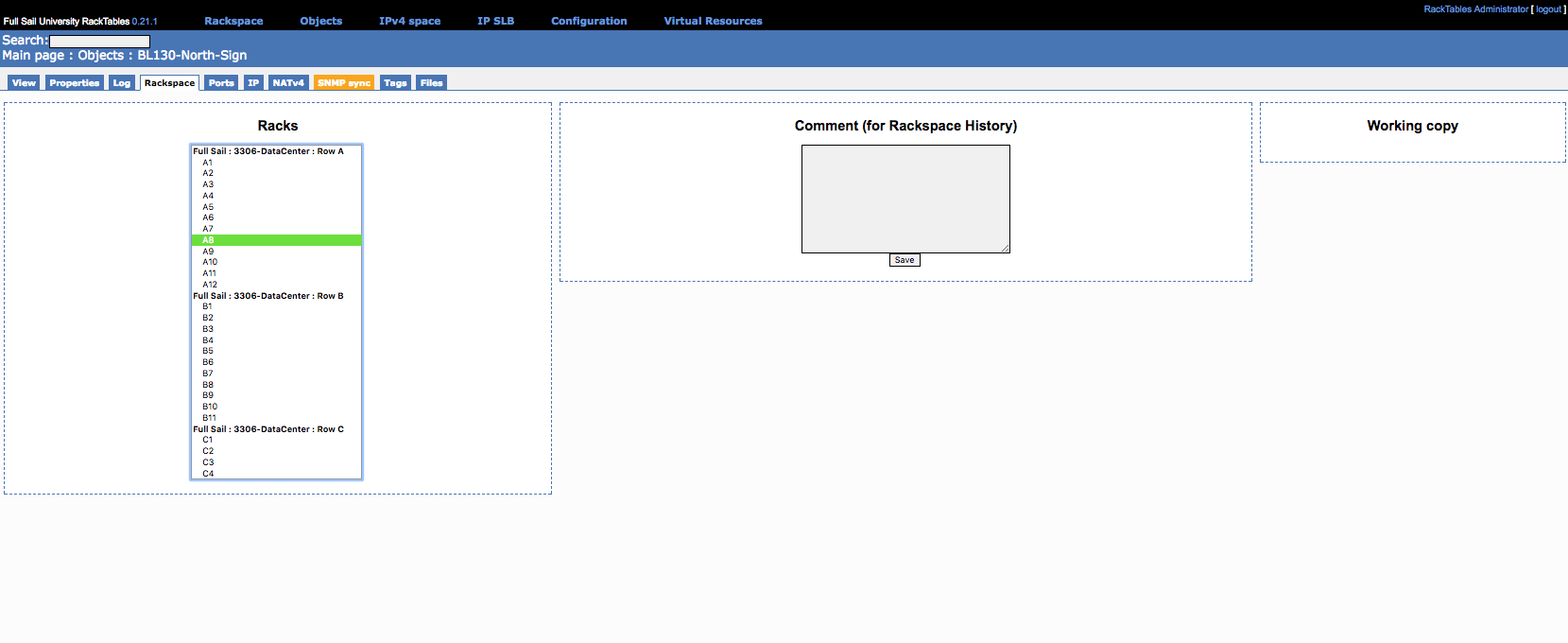Open the Ports tab
This screenshot has height=643, width=1568.
[x=221, y=83]
